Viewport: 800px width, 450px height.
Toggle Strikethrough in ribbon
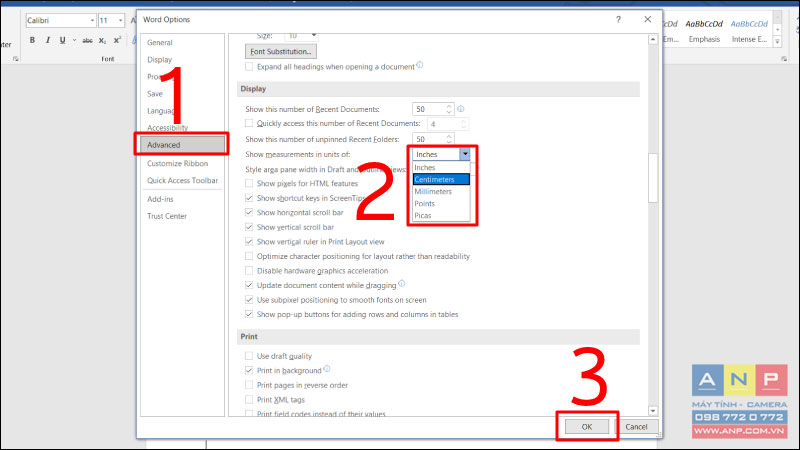[x=87, y=40]
